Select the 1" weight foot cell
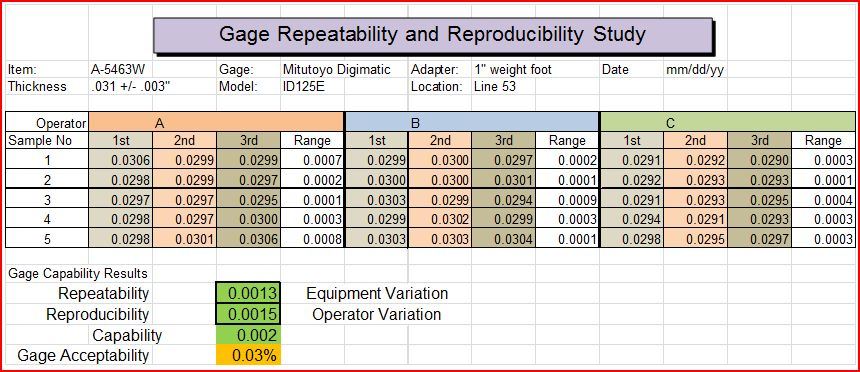This screenshot has width=860, height=372. 513,70
